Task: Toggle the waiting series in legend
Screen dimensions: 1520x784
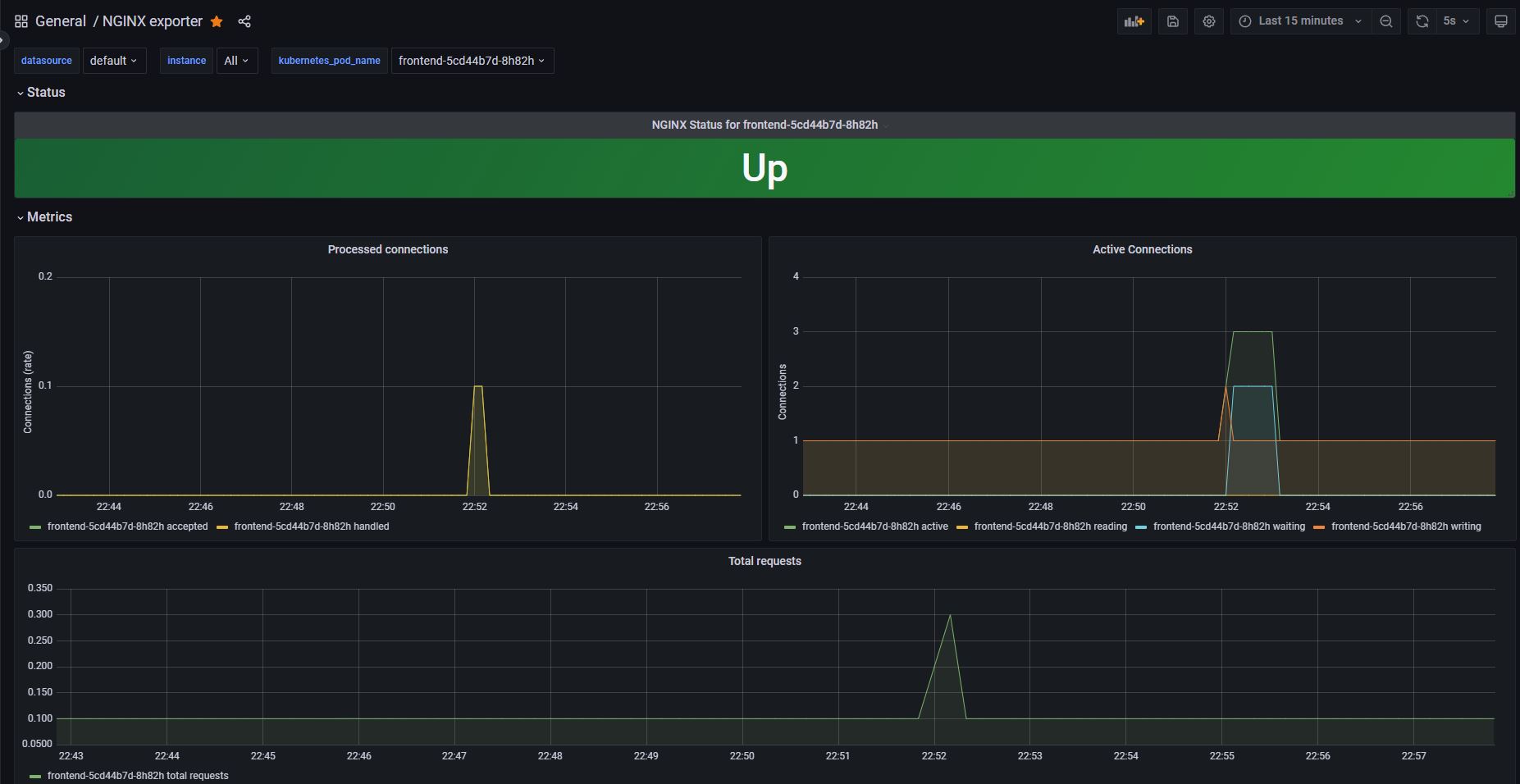Action: tap(1229, 526)
